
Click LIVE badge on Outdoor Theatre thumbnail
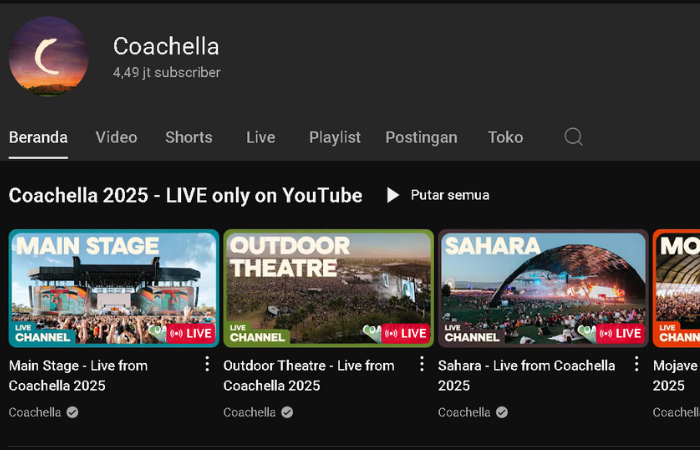(x=405, y=333)
